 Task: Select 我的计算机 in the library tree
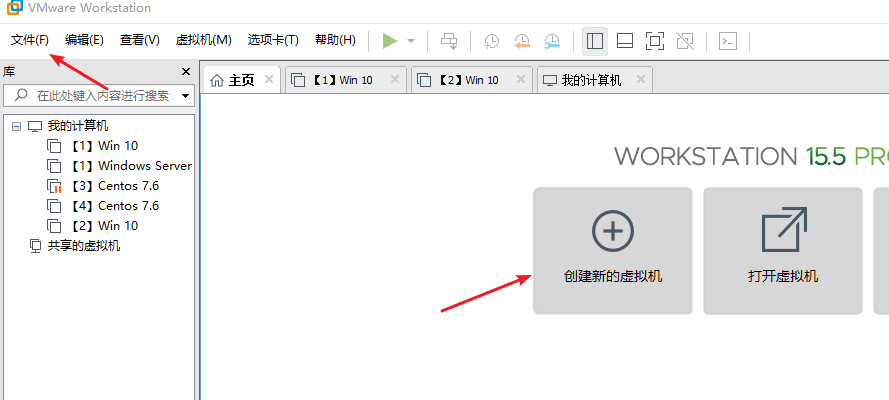pos(78,126)
